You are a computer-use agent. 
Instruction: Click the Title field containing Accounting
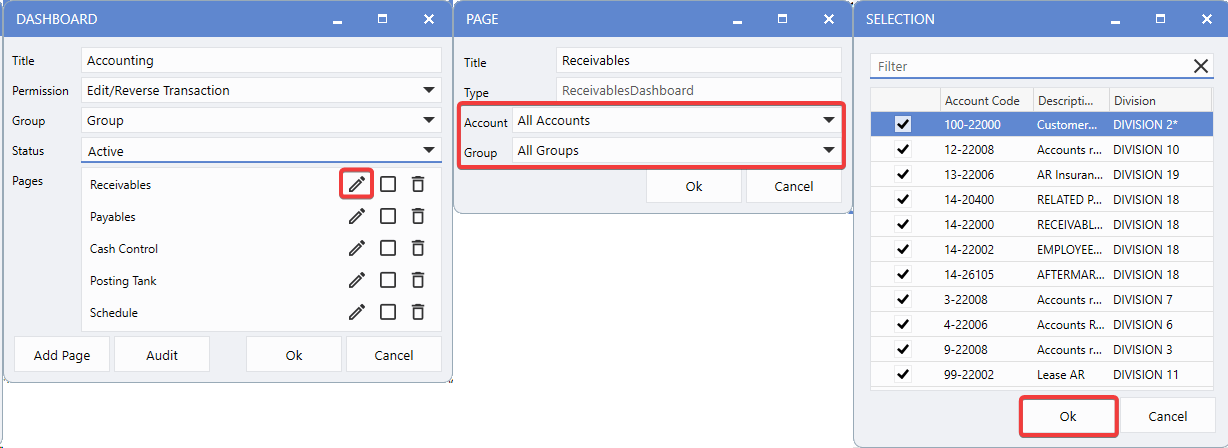pyautogui.click(x=260, y=60)
